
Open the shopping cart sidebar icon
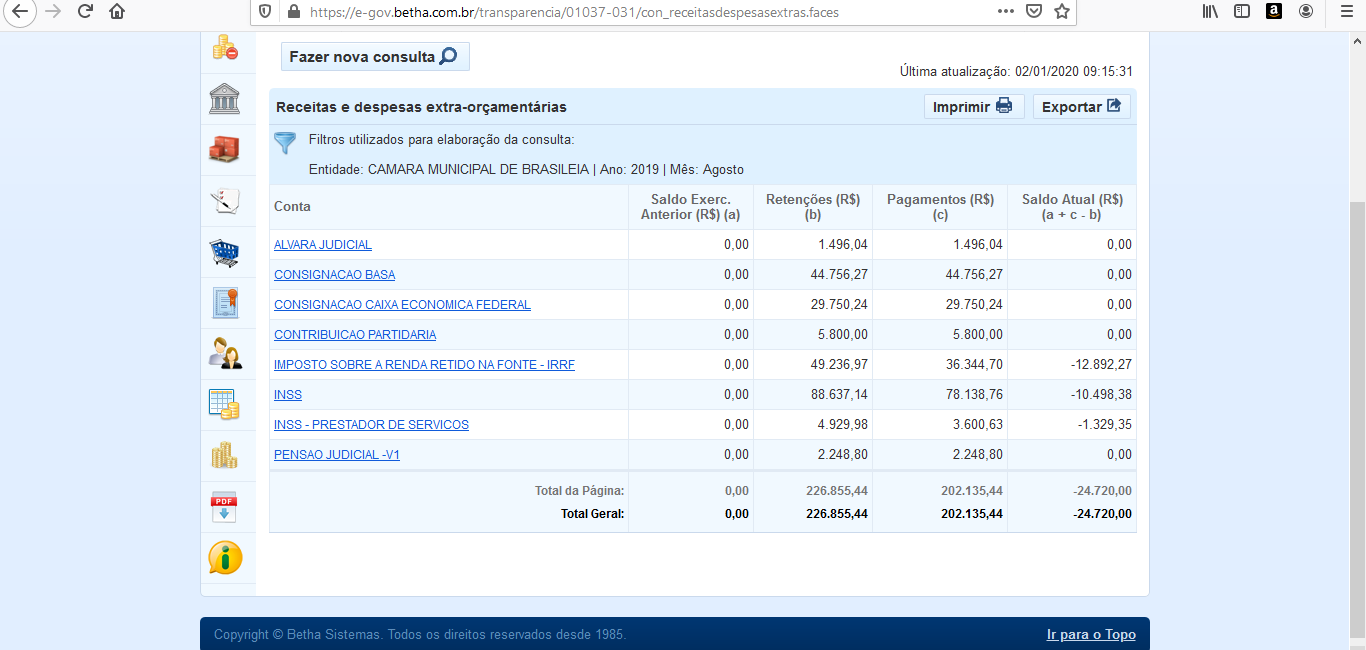point(225,252)
